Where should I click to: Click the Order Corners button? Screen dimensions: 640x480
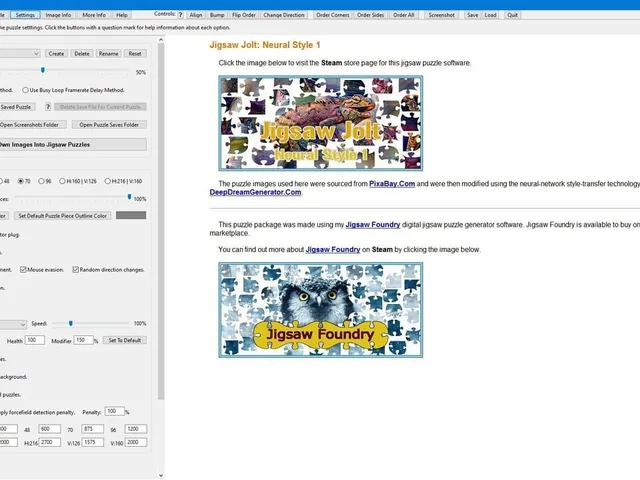pyautogui.click(x=333, y=15)
